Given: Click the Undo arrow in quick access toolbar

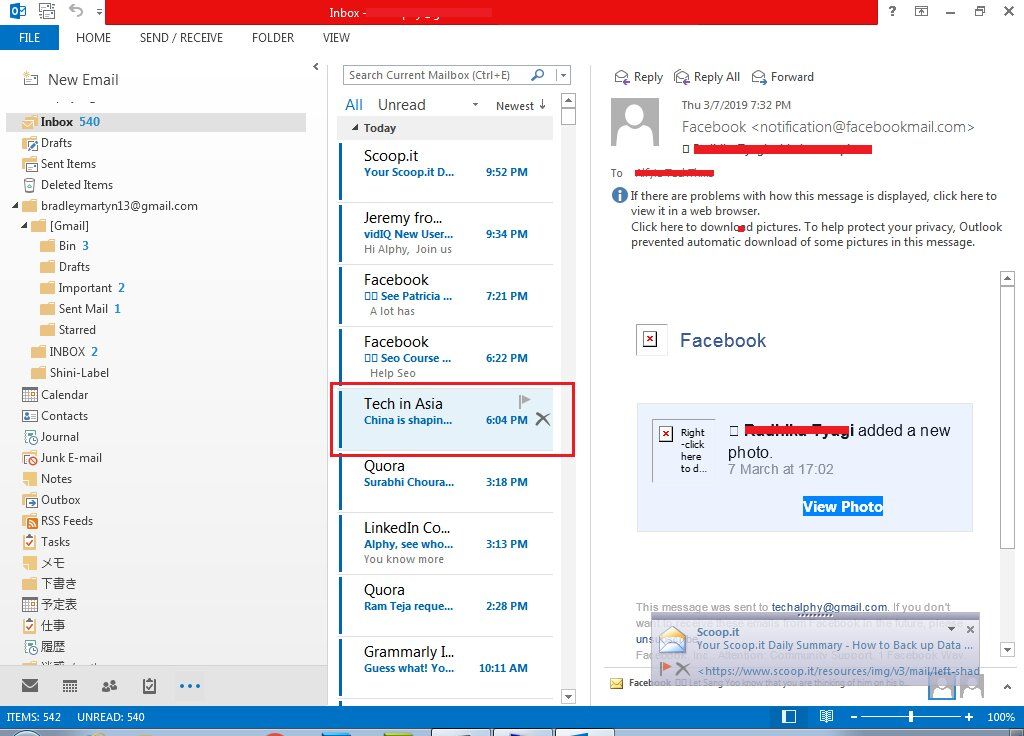Looking at the screenshot, I should 76,10.
